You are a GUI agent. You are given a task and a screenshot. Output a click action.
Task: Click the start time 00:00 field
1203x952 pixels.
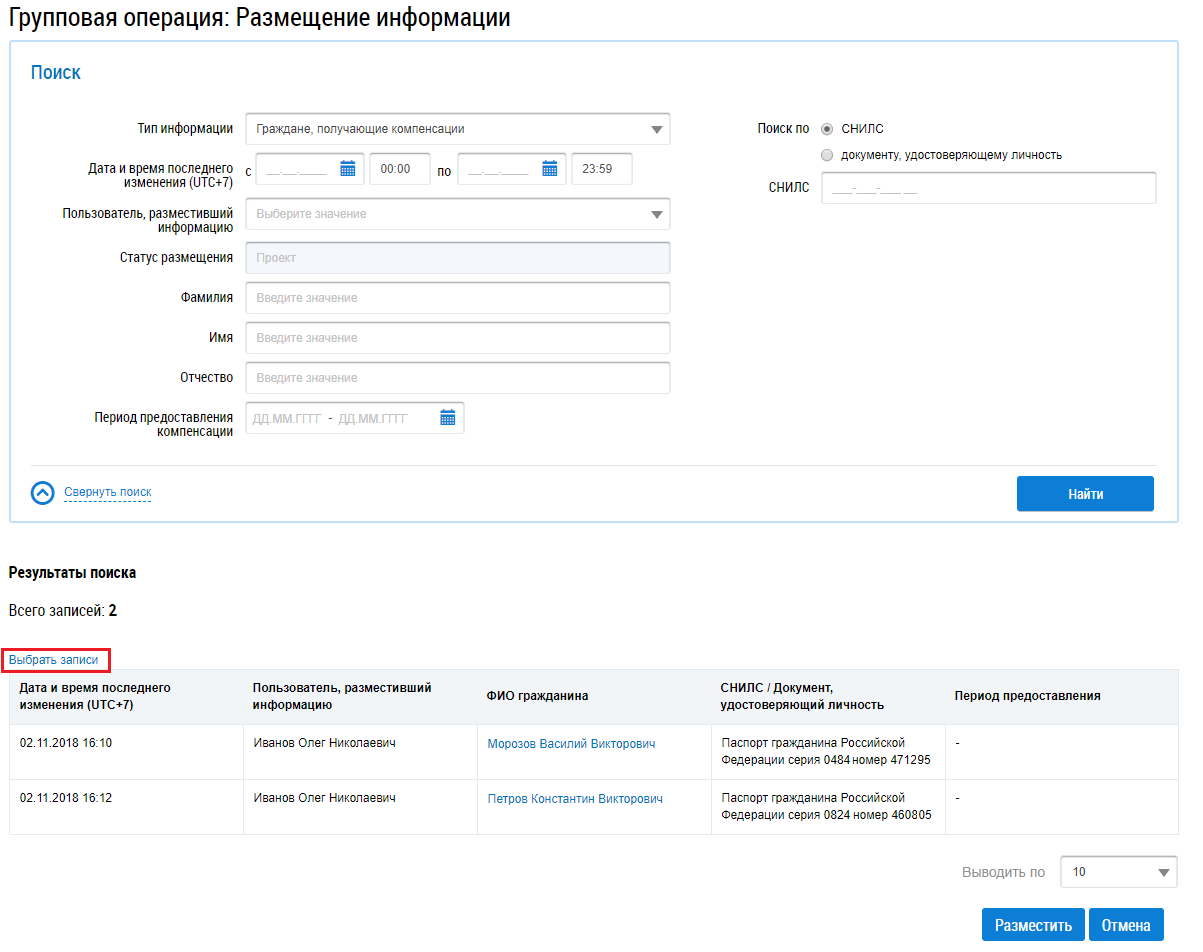[x=399, y=169]
